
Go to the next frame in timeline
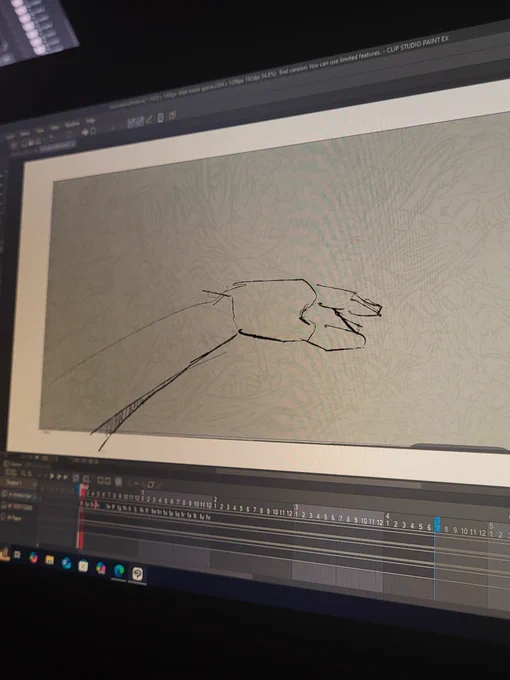[x=59, y=477]
